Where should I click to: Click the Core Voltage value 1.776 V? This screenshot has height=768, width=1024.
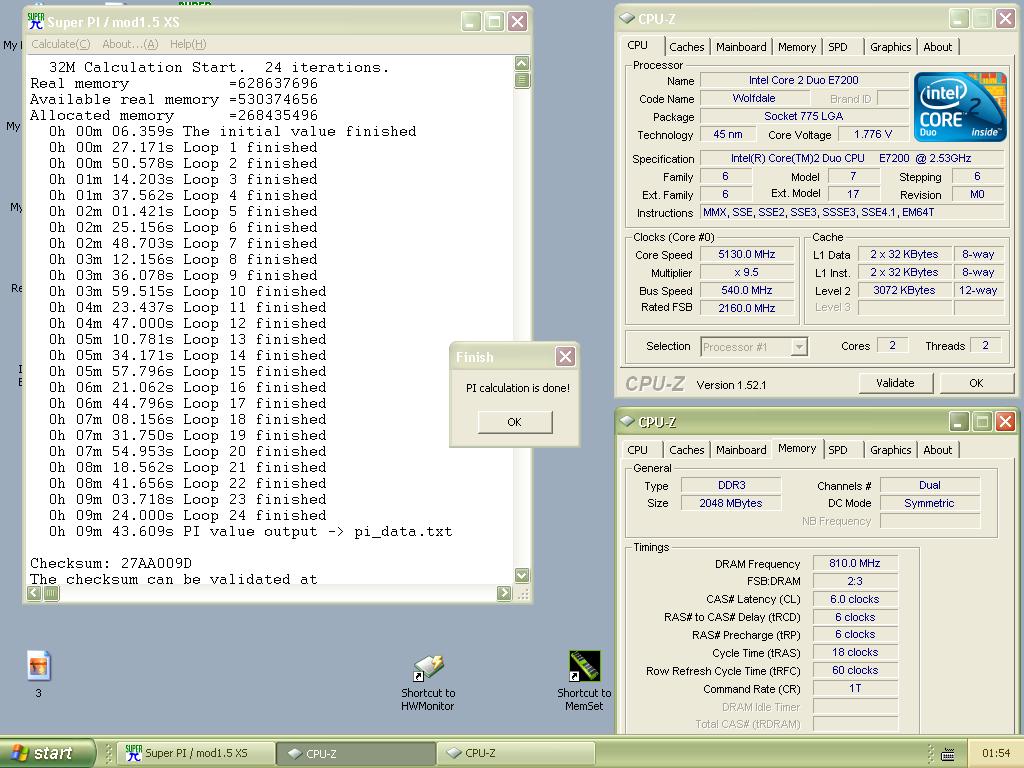click(872, 134)
